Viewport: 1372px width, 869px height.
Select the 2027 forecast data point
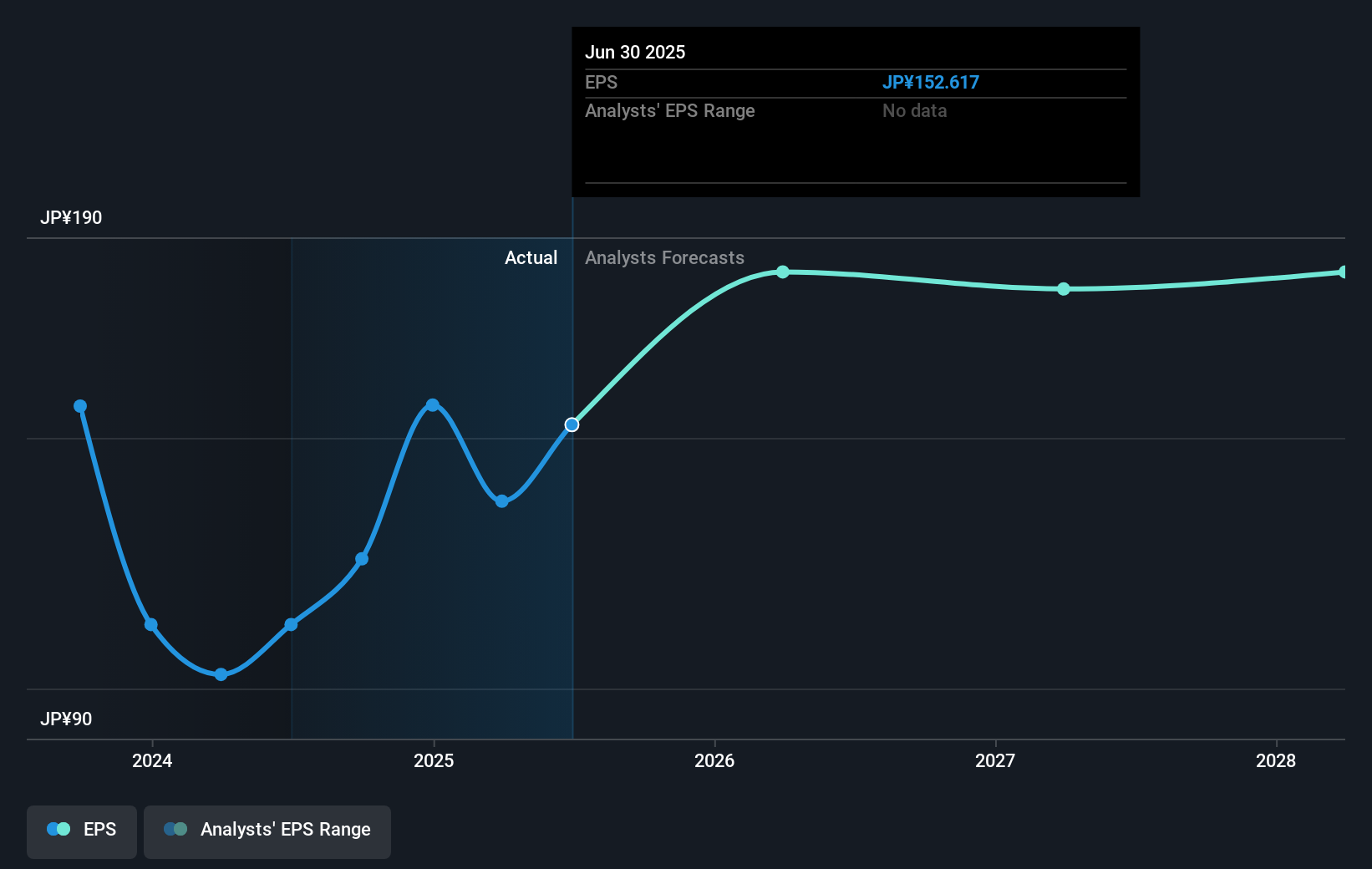(x=1063, y=289)
